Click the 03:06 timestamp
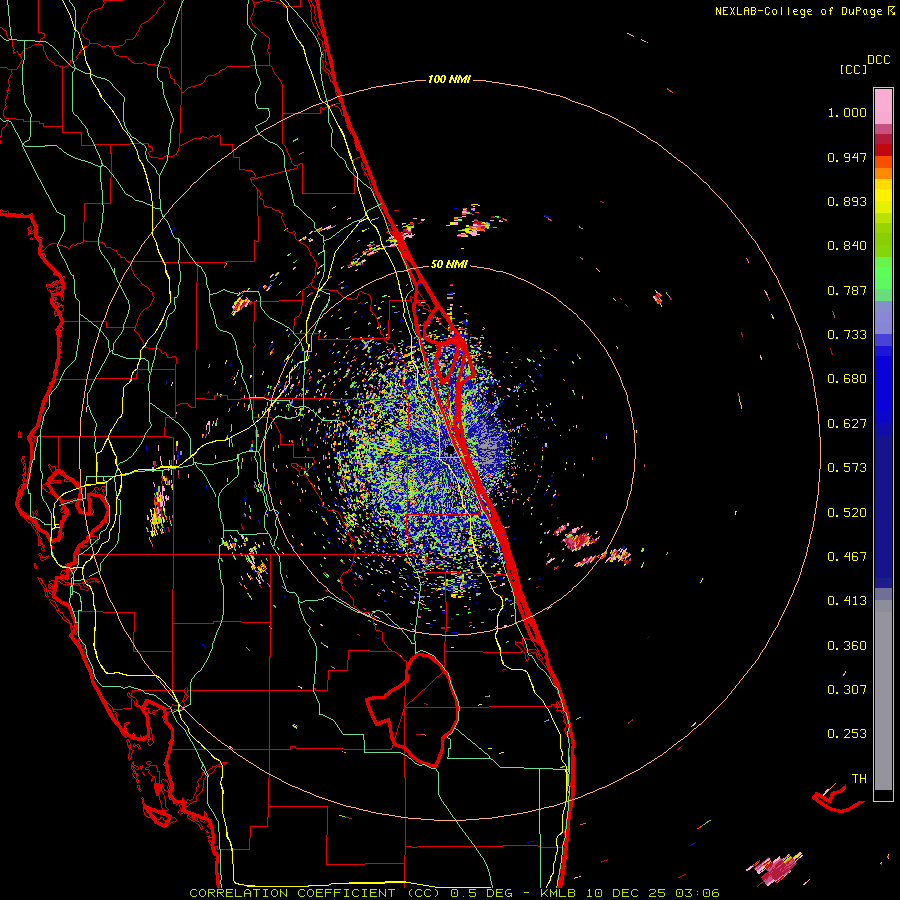This screenshot has height=900, width=900. click(697, 893)
